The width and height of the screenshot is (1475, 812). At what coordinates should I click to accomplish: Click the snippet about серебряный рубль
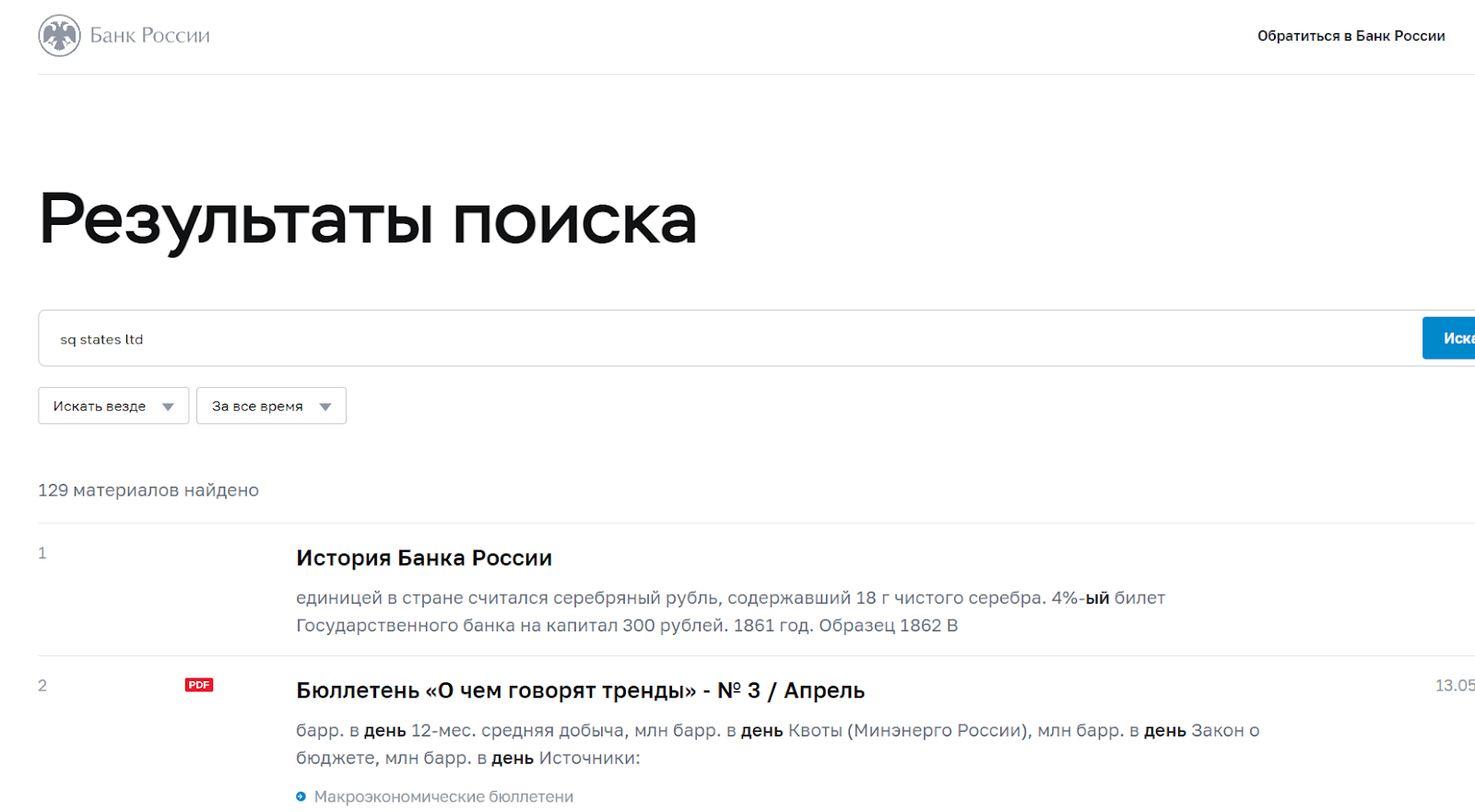coord(730,611)
